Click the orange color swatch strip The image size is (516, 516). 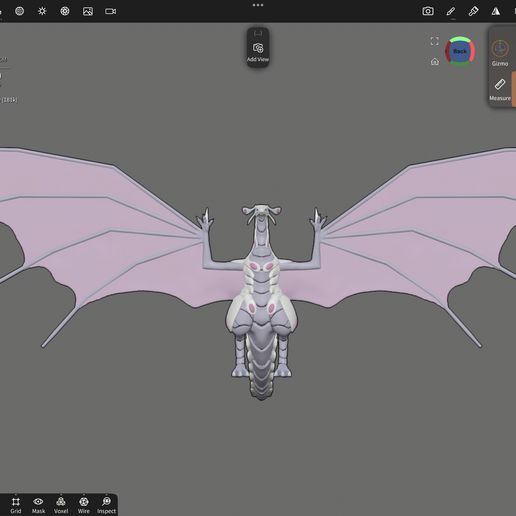(x=514, y=89)
